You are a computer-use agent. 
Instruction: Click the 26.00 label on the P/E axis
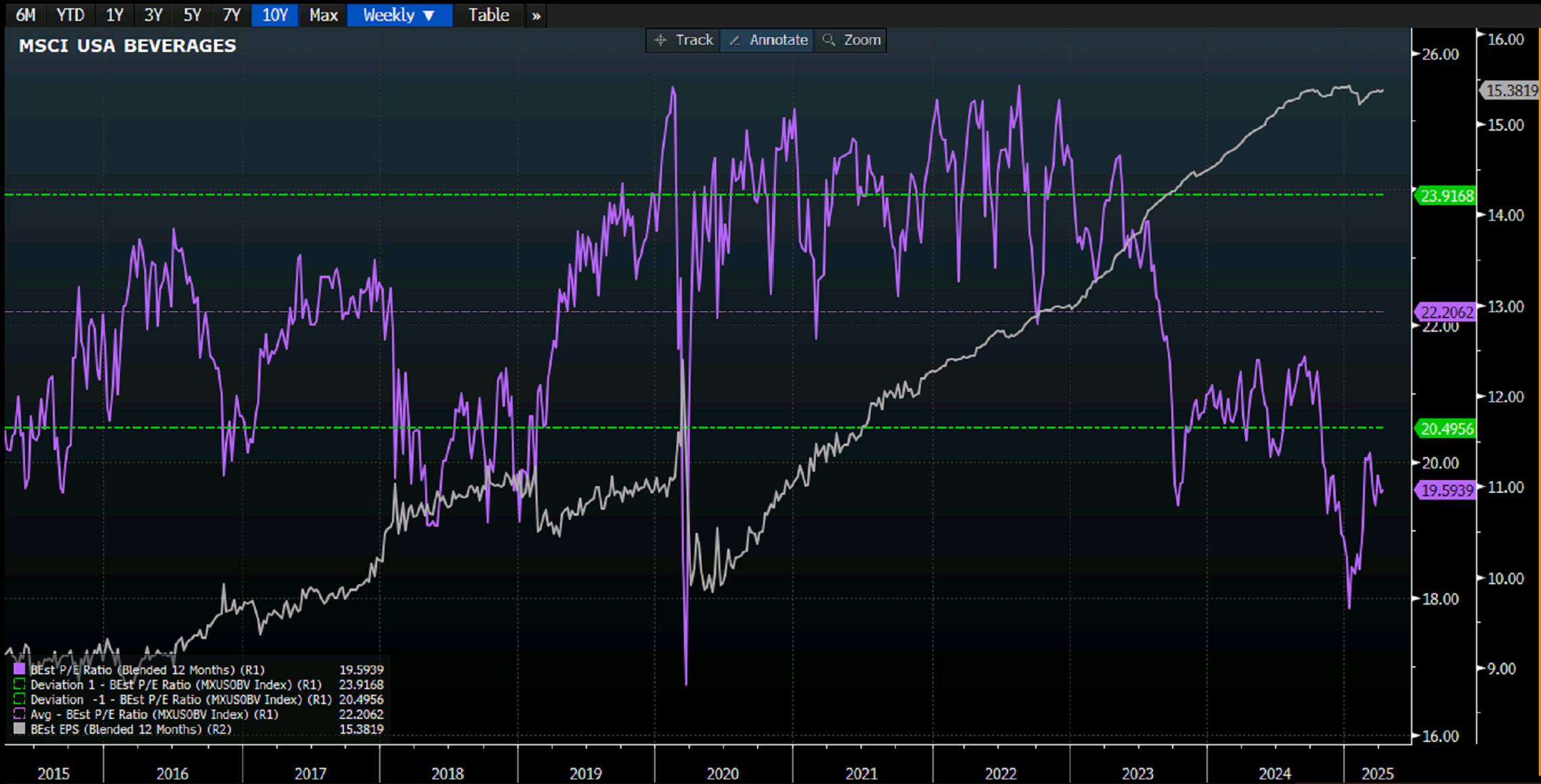click(1440, 54)
